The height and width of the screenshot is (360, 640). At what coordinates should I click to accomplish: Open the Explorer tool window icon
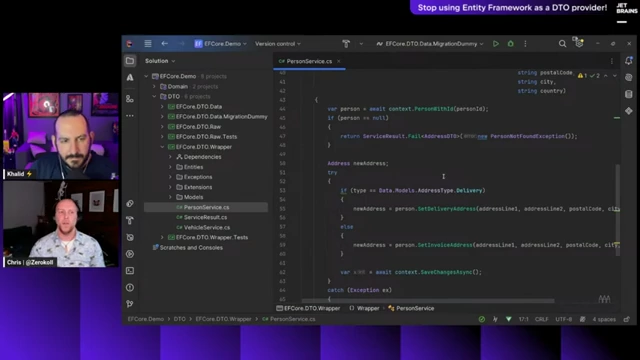tap(130, 61)
